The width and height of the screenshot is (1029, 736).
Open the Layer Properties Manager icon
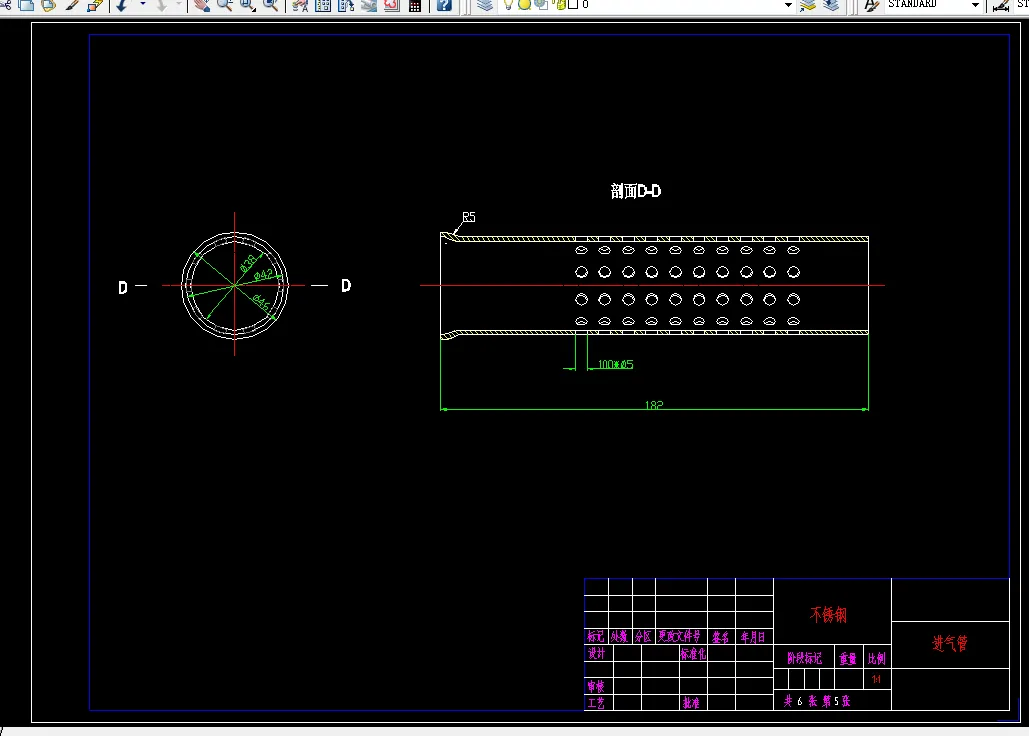point(485,5)
